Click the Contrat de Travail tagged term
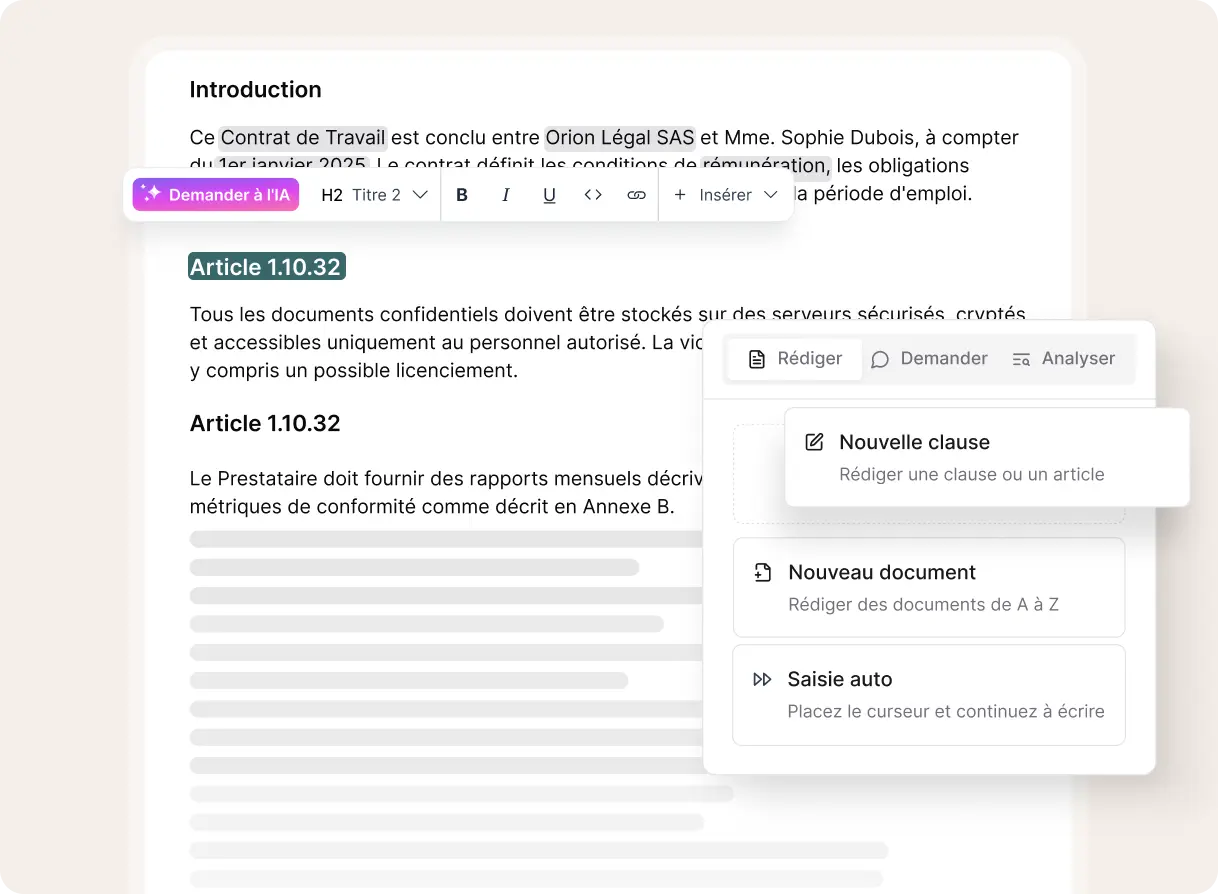The height and width of the screenshot is (894, 1218). (x=303, y=138)
